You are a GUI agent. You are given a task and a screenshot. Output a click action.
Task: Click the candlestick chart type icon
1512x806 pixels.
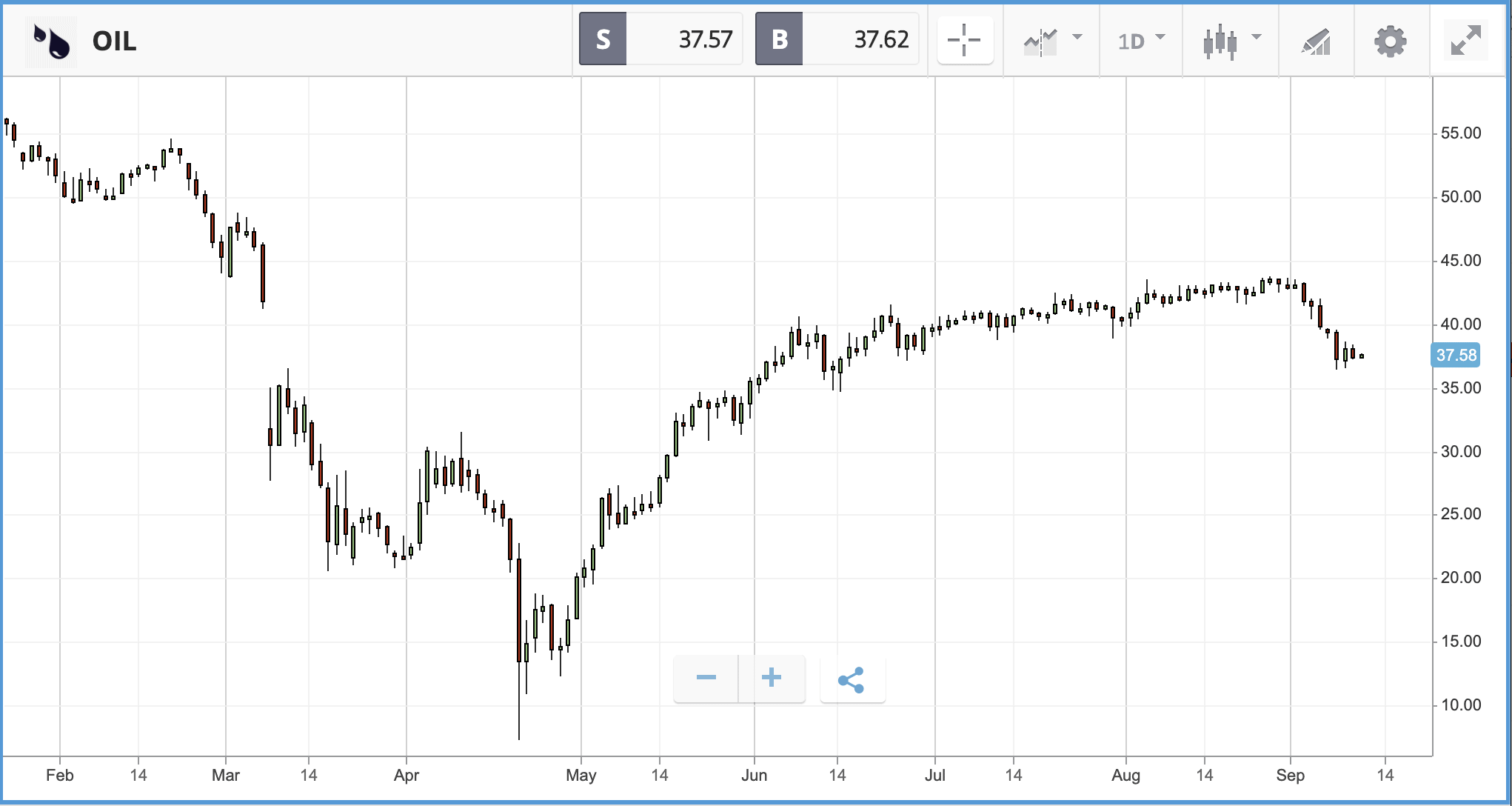(x=1220, y=41)
